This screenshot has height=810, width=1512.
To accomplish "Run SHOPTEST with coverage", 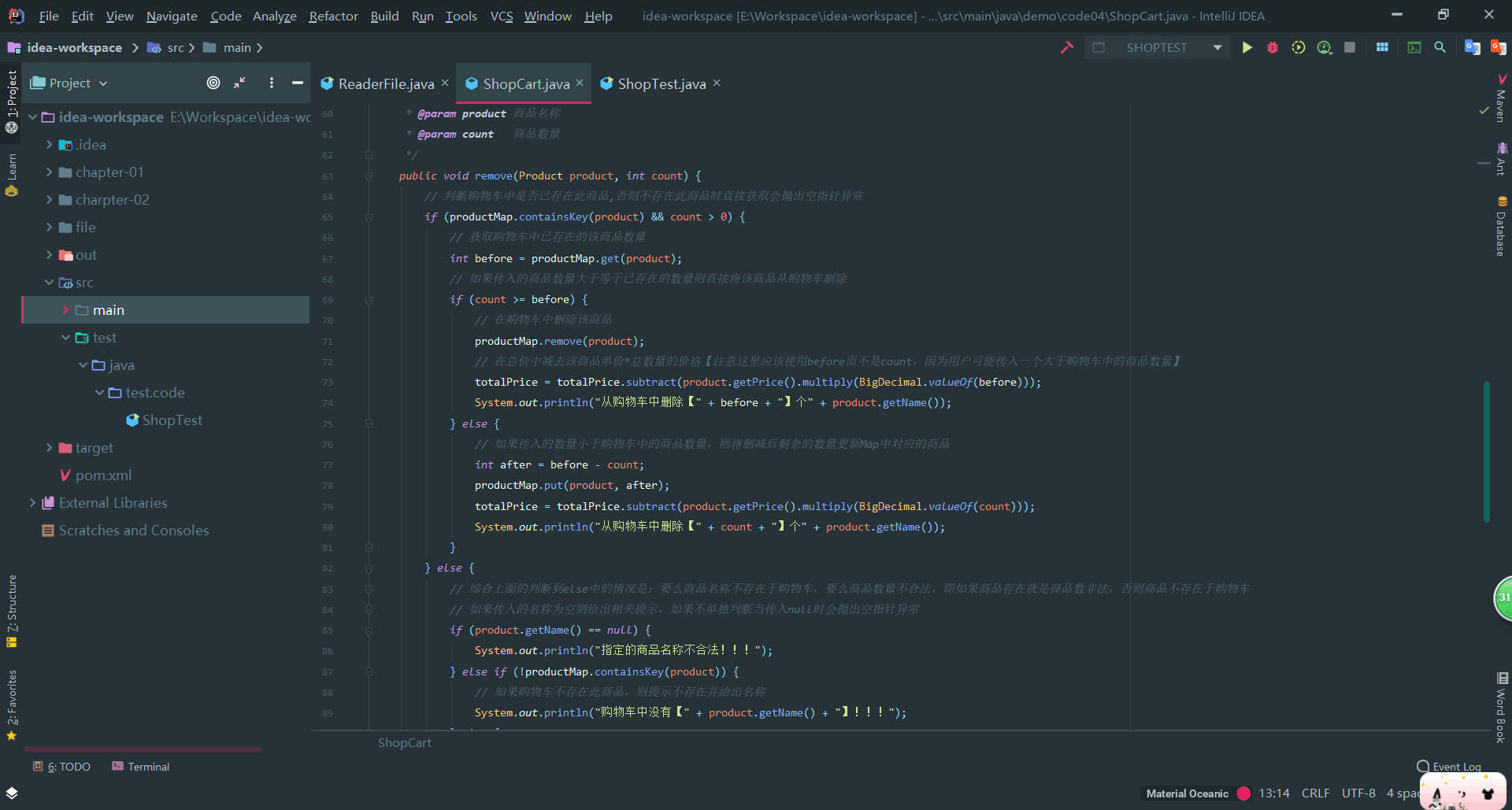I will pyautogui.click(x=1299, y=47).
